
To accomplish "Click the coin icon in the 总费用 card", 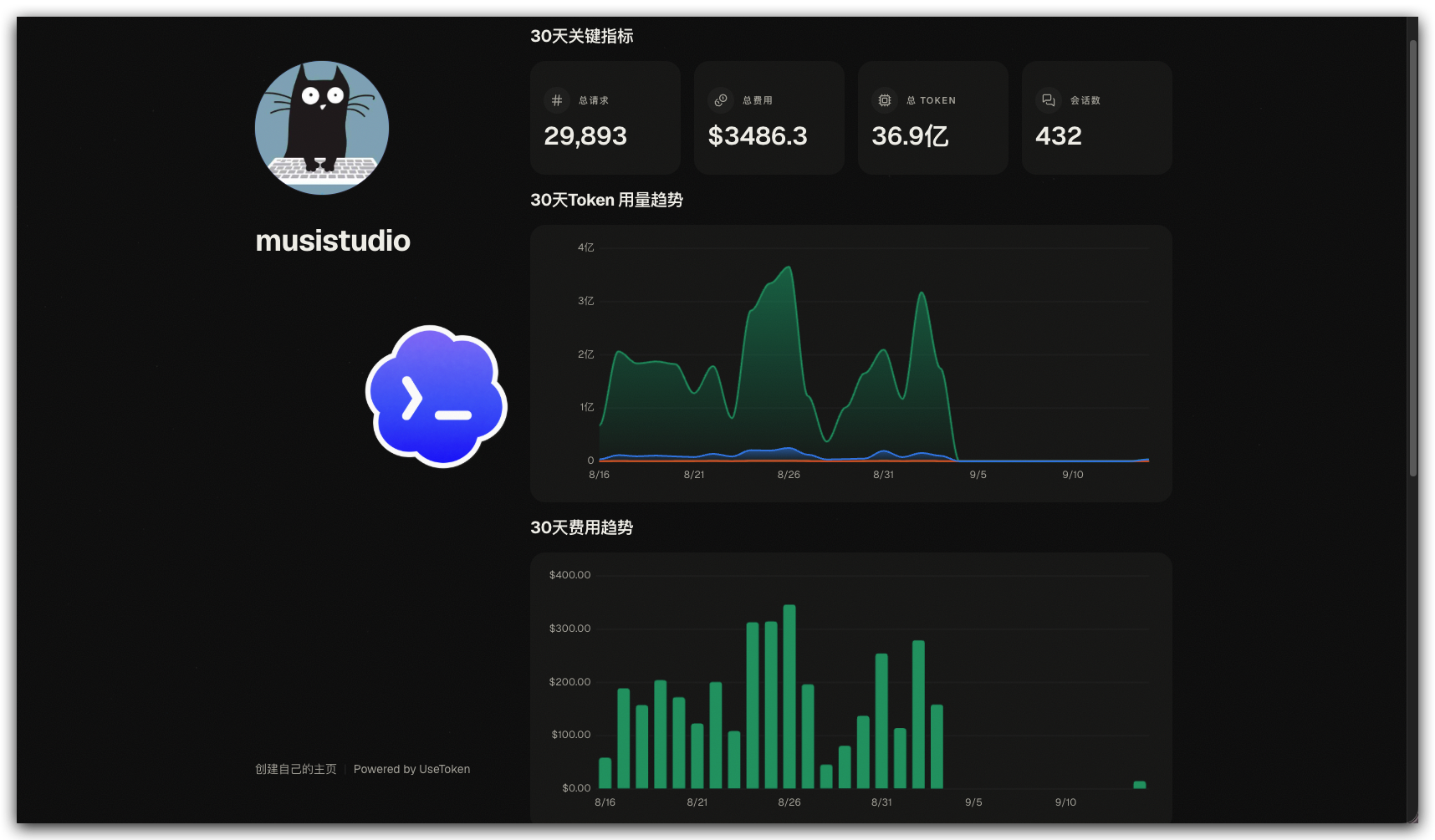I will (x=721, y=100).
